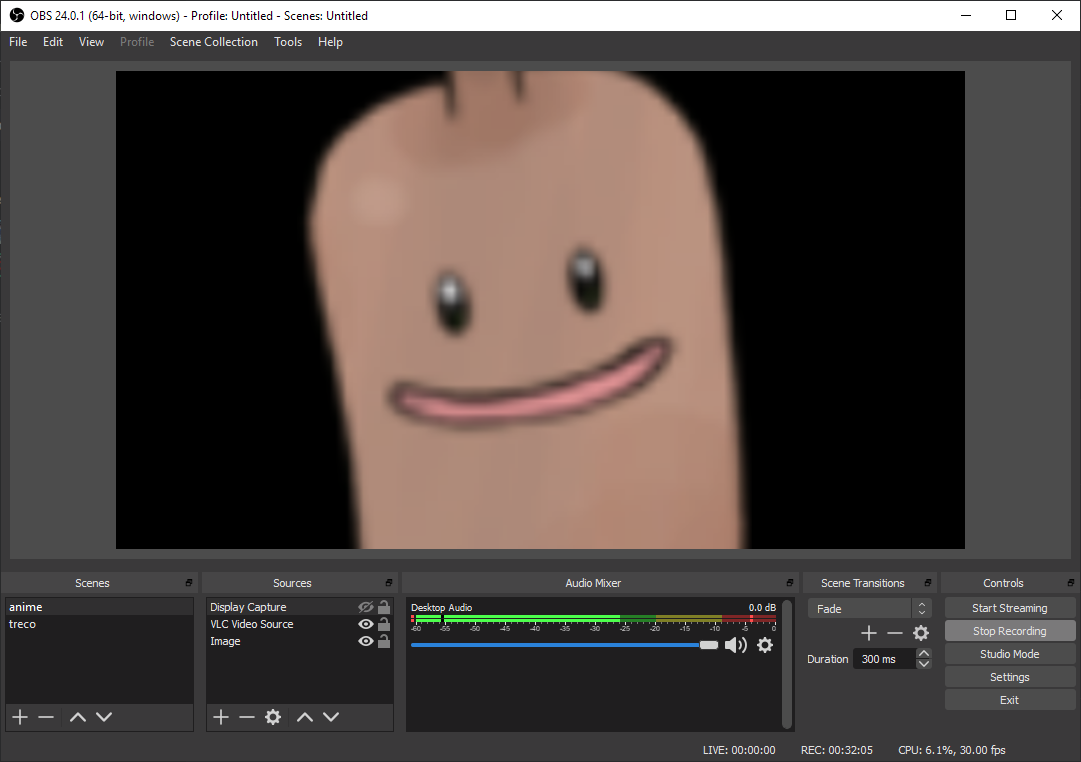Remove selected scene with minus icon
This screenshot has height=762, width=1081.
[46, 717]
